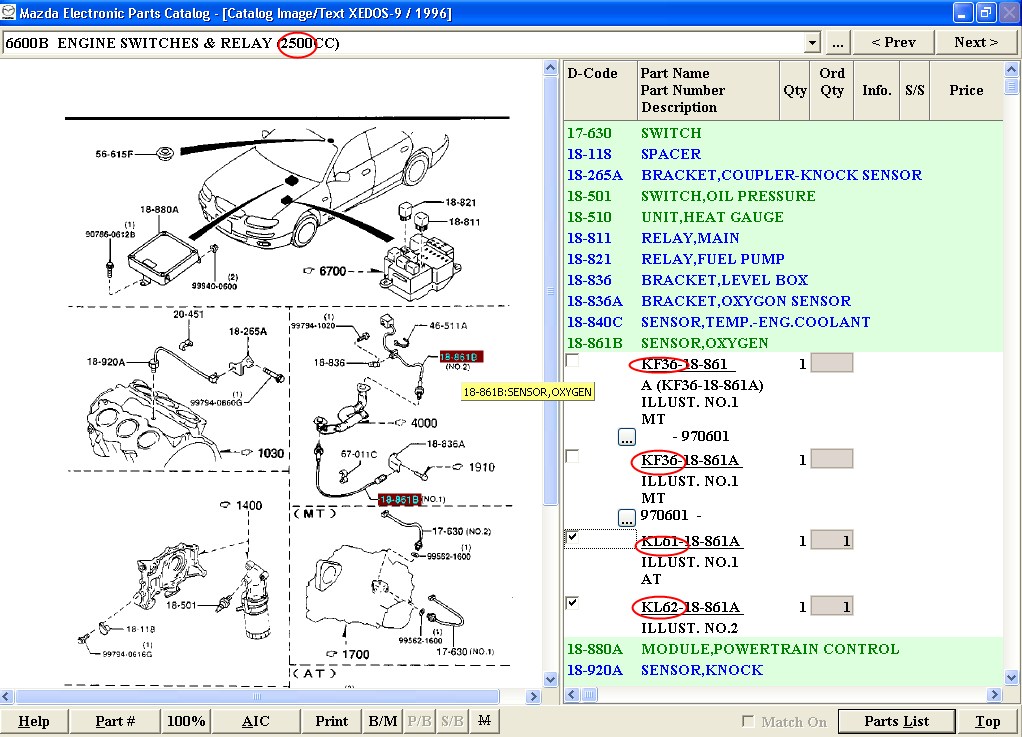Click the 100% zoom button
Viewport: 1022px width, 737px height.
tap(186, 721)
